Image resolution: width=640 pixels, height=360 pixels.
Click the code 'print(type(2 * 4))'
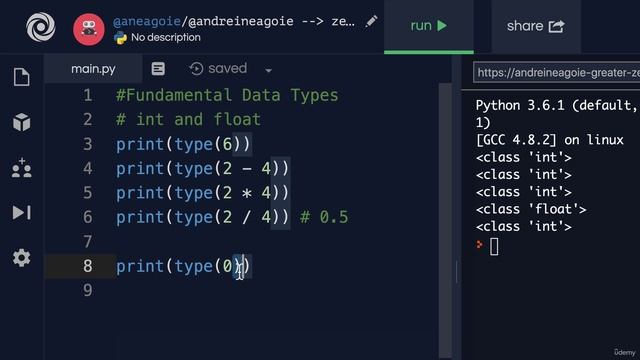(x=202, y=193)
